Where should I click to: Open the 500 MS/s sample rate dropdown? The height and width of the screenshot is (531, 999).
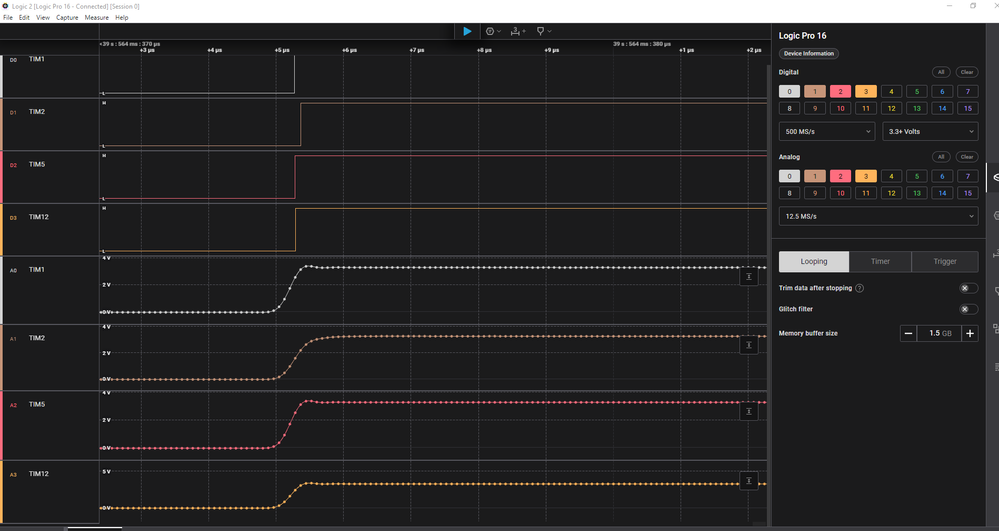tap(826, 131)
